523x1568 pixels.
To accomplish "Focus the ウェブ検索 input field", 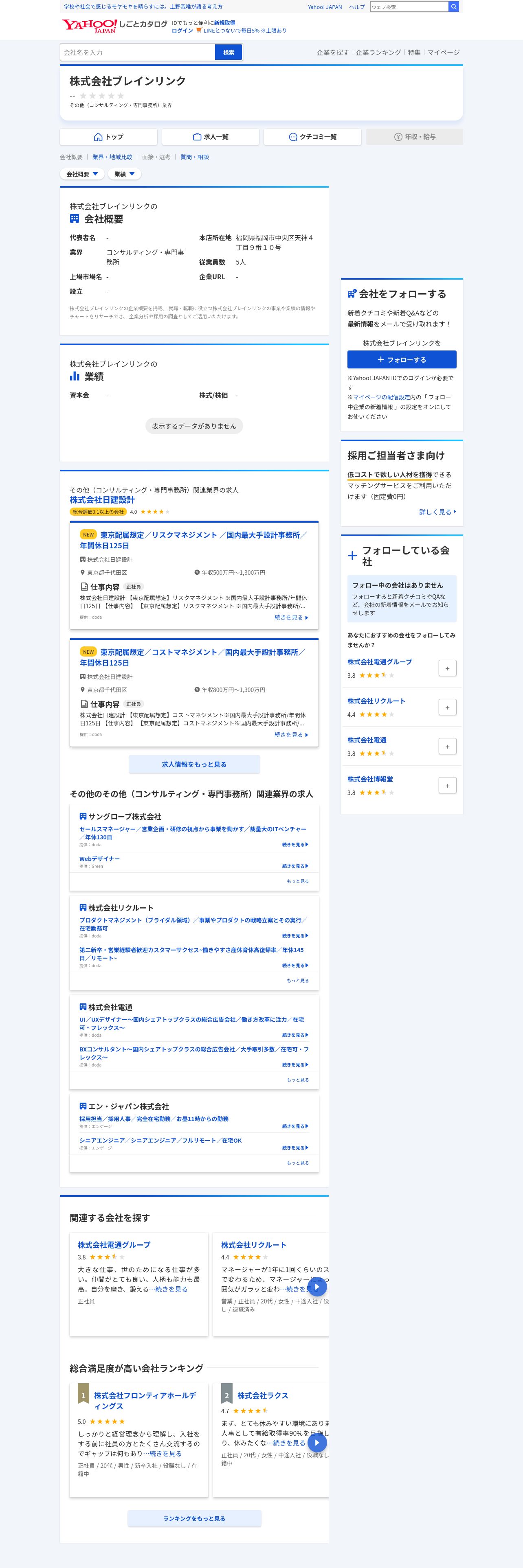I will tap(409, 7).
